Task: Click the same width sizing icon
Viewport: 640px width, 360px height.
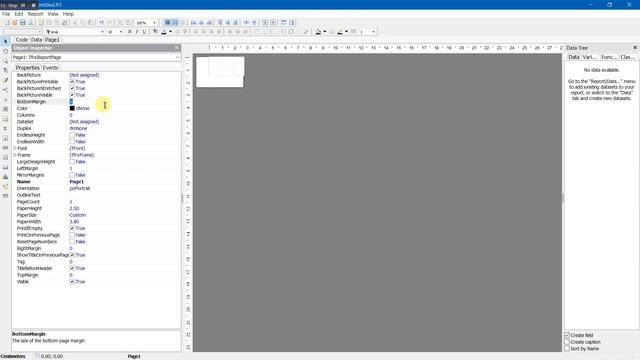Action: [x=283, y=22]
